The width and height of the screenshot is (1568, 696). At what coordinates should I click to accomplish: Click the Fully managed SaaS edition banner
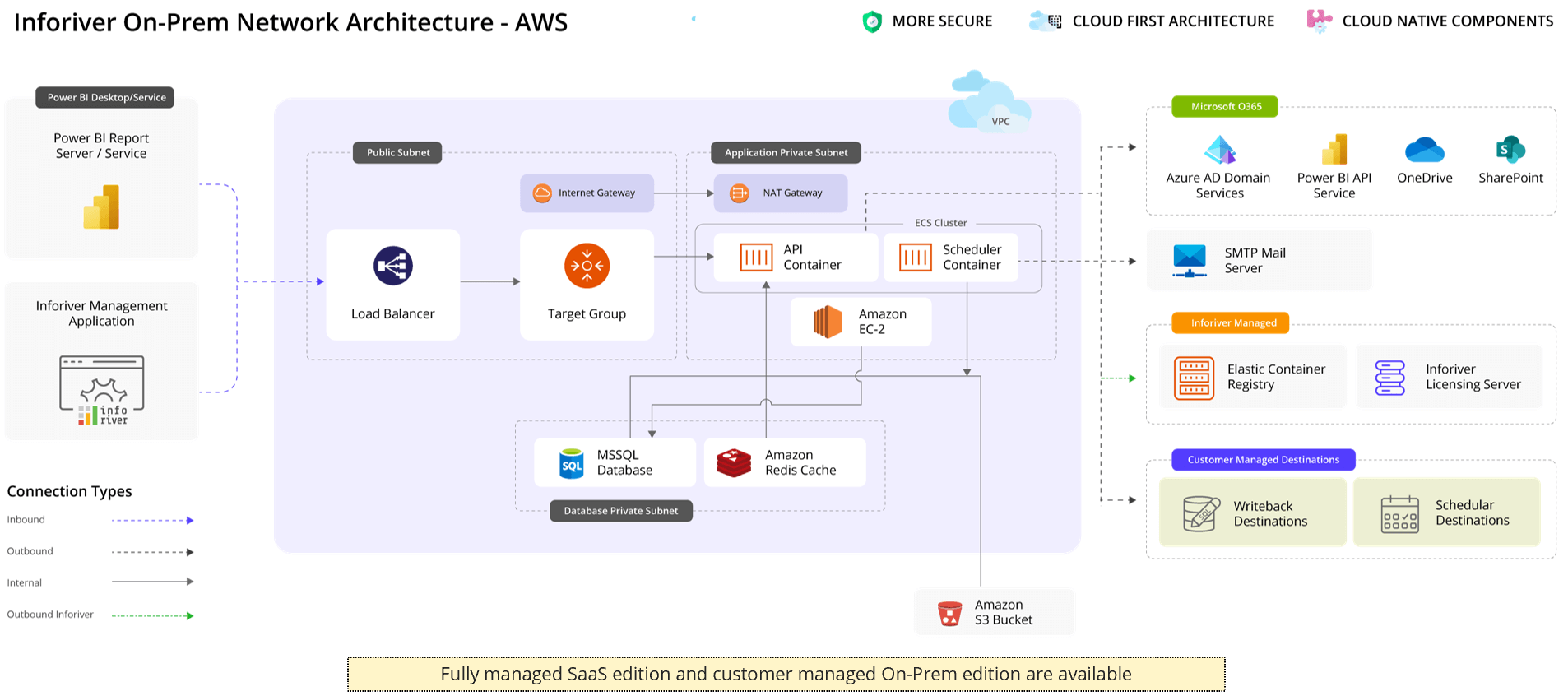click(x=786, y=674)
